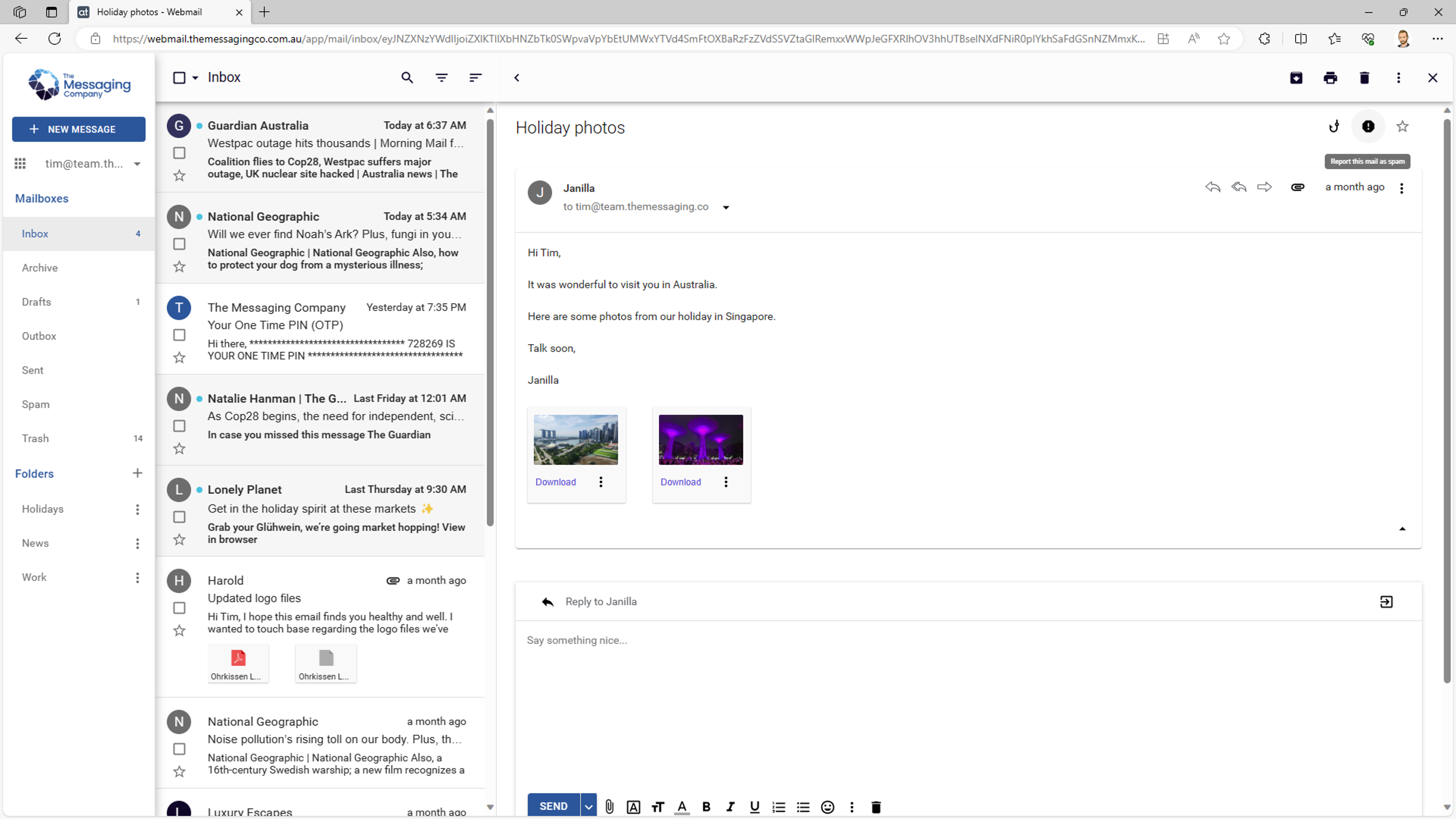The width and height of the screenshot is (1456, 819).
Task: Click the font style A box icon
Action: pyautogui.click(x=634, y=807)
